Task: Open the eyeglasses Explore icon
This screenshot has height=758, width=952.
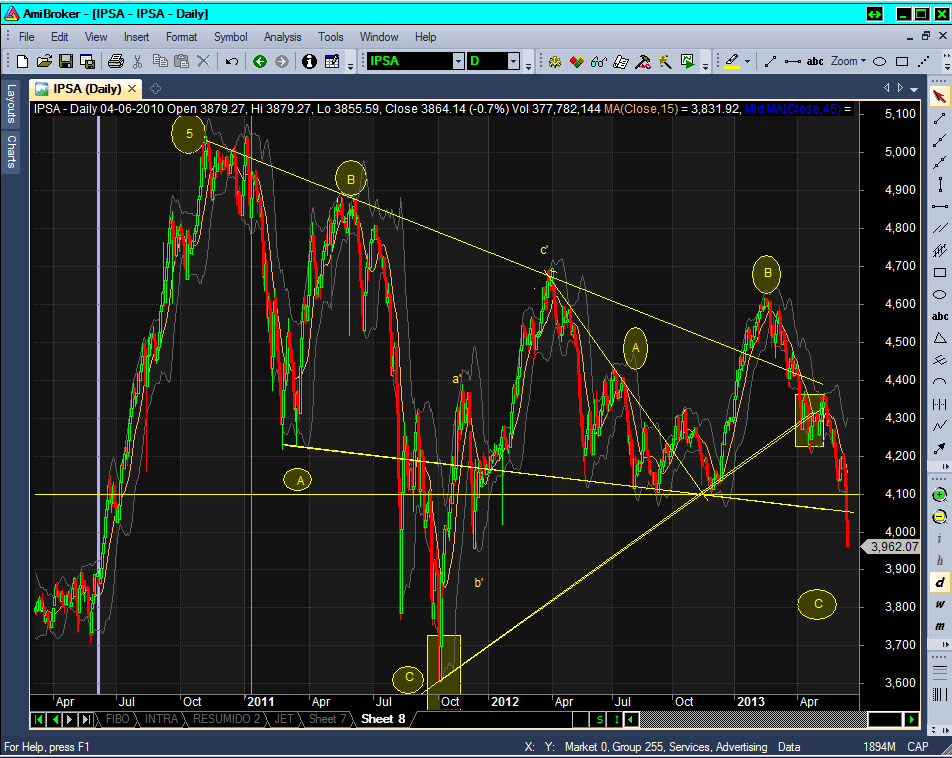Action: click(599, 61)
